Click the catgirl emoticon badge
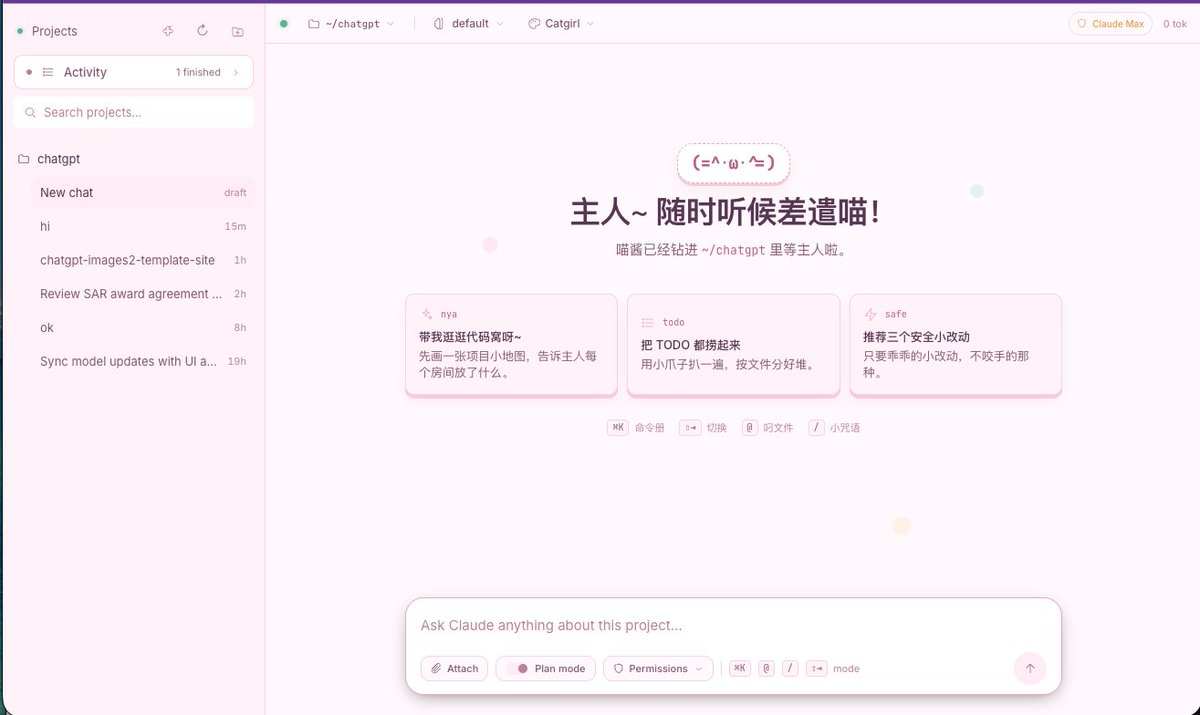The image size is (1200, 715). [734, 163]
